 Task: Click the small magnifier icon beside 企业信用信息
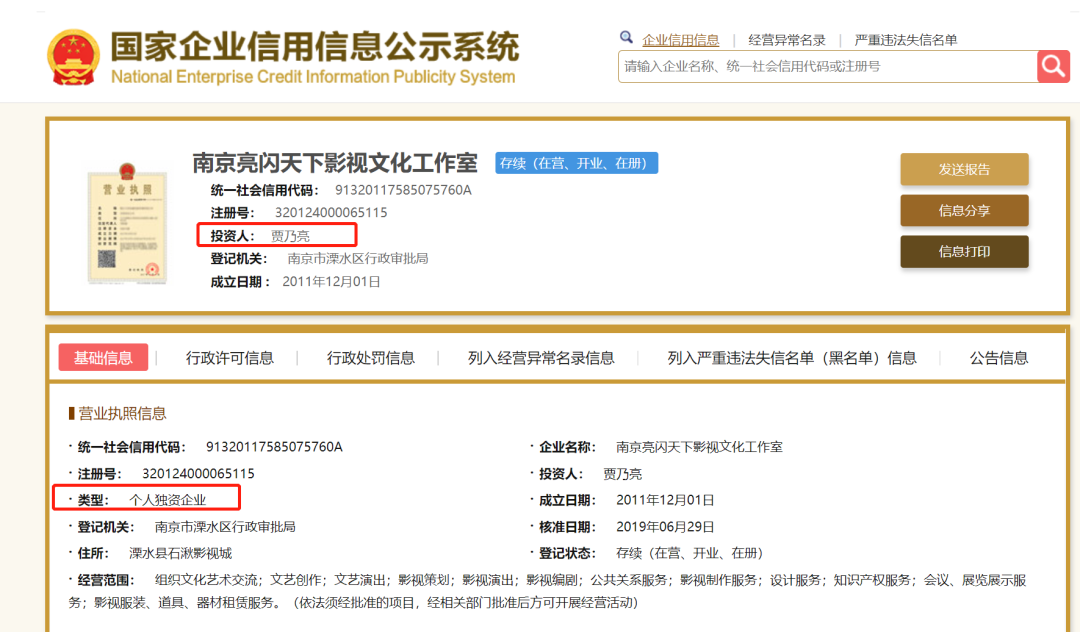(x=625, y=37)
